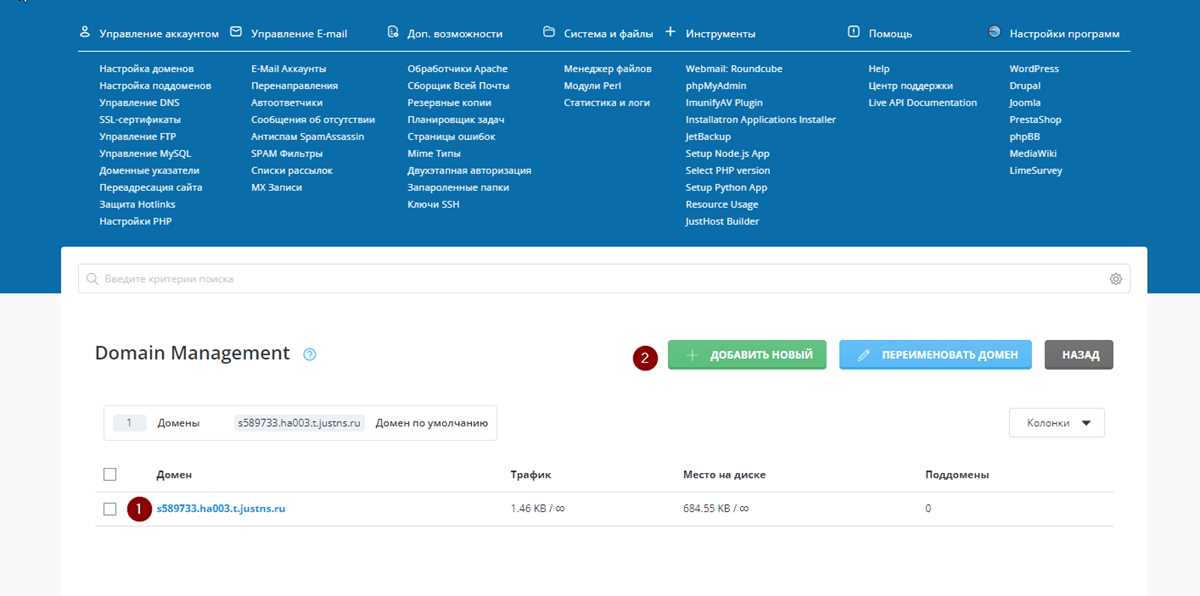The image size is (1200, 596).
Task: Open Управление E-mail menu heading
Action: [x=299, y=34]
